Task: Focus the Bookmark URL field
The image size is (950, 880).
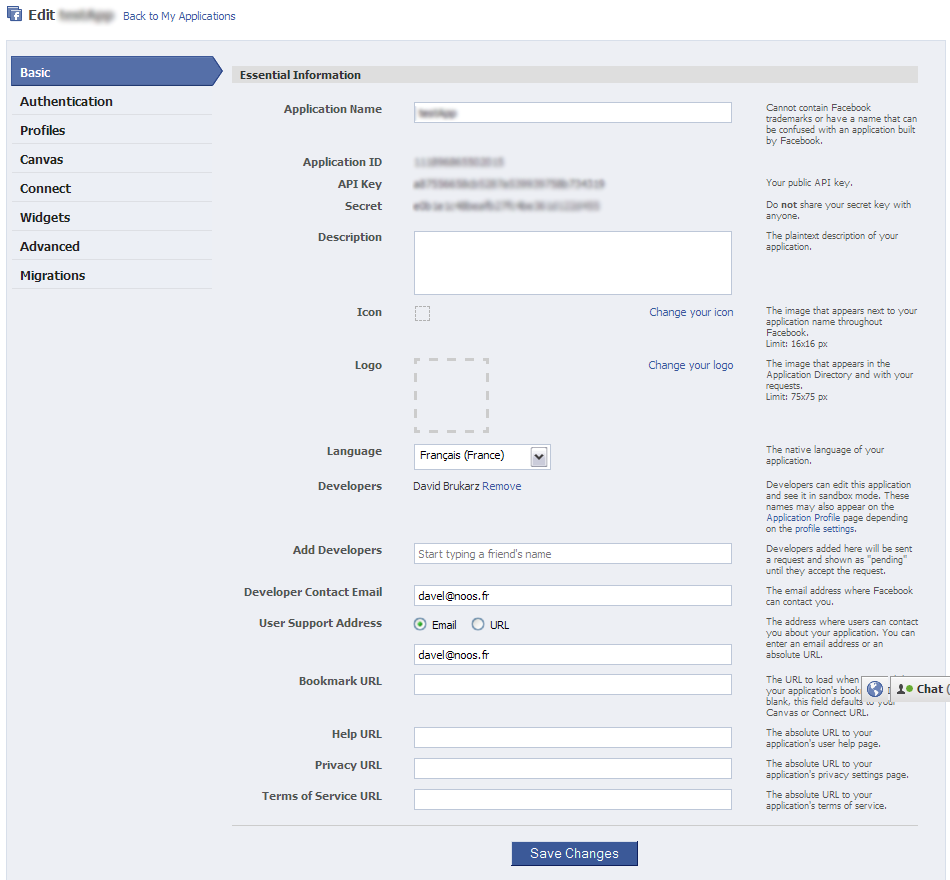Action: pos(573,685)
